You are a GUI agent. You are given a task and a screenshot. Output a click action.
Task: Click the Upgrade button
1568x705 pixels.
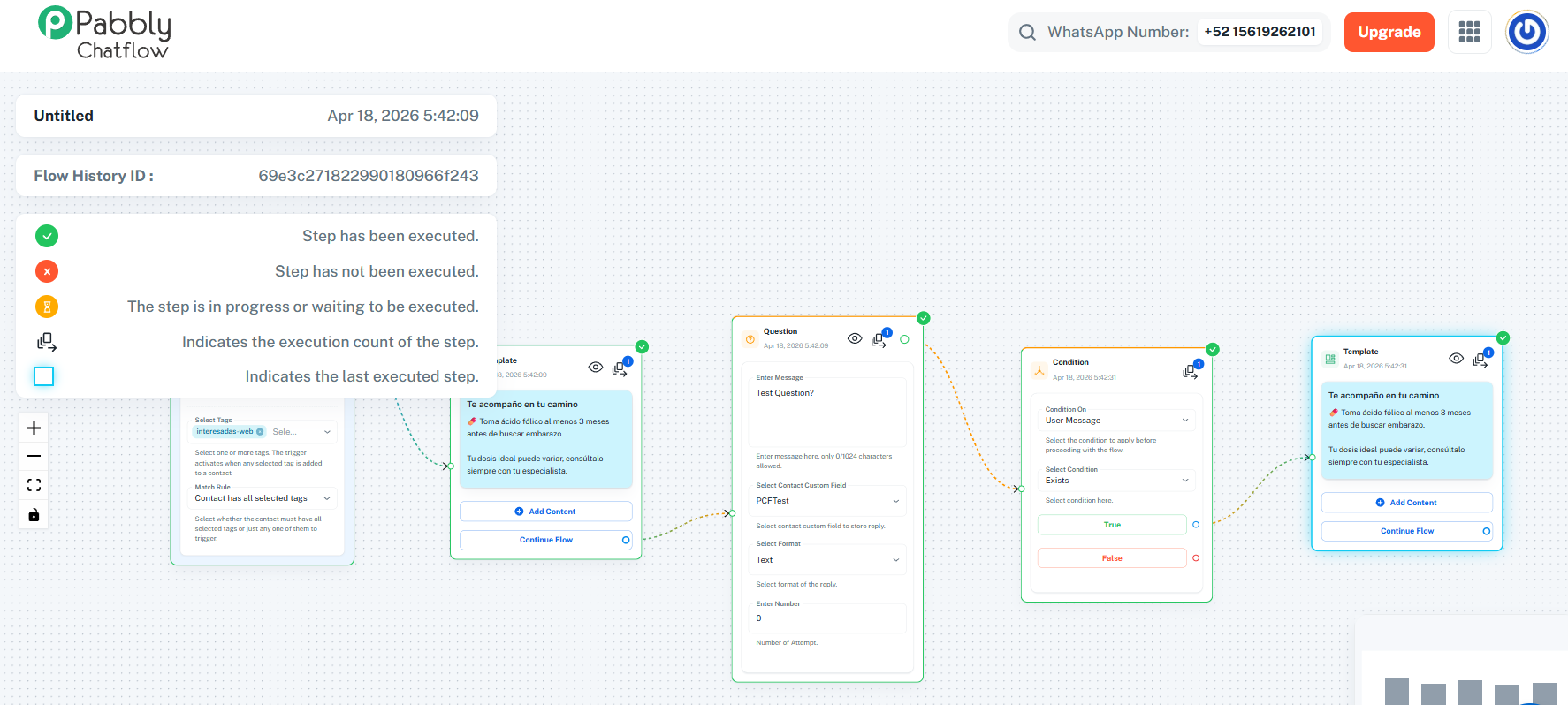[x=1389, y=33]
